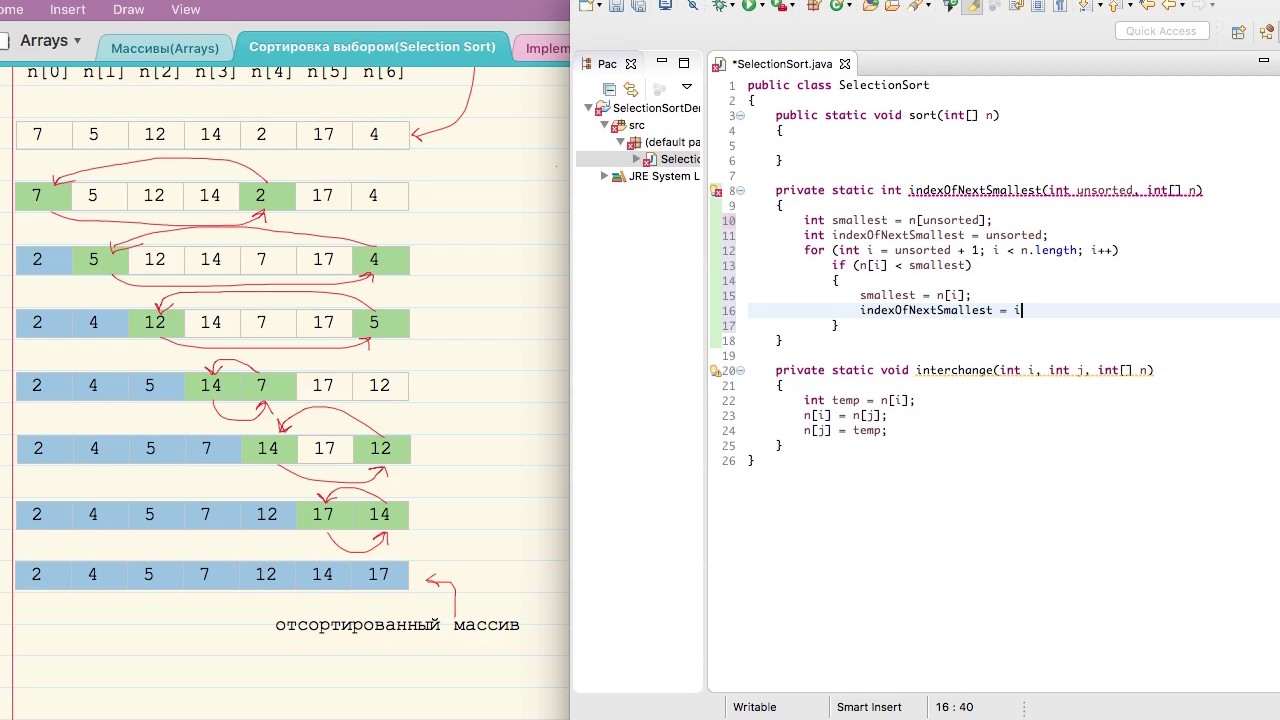Click error marker on line 8
Image resolution: width=1280 pixels, height=720 pixels.
pyautogui.click(x=716, y=190)
